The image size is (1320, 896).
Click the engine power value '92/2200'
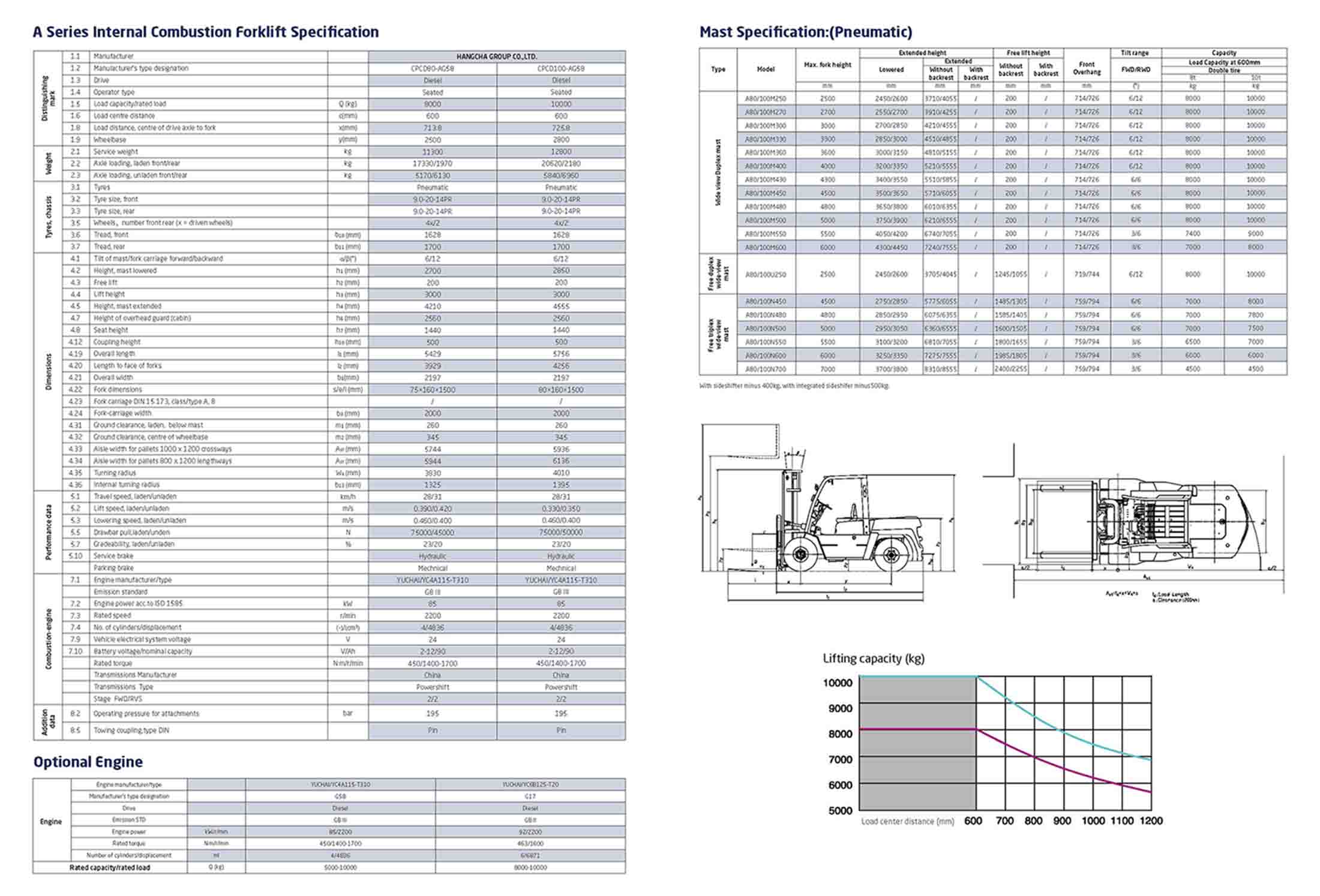(x=530, y=832)
